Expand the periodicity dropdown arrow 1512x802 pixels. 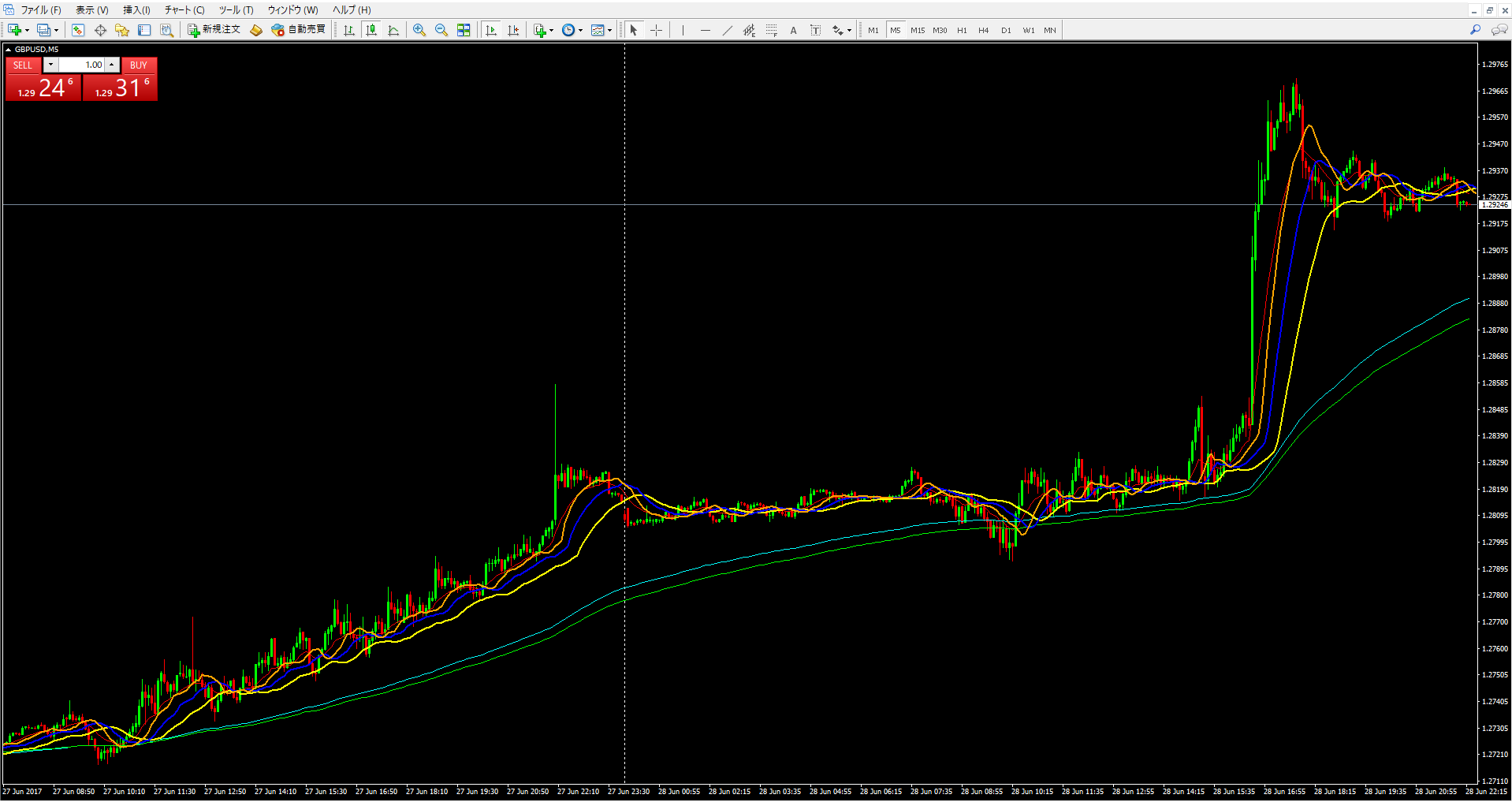click(581, 31)
